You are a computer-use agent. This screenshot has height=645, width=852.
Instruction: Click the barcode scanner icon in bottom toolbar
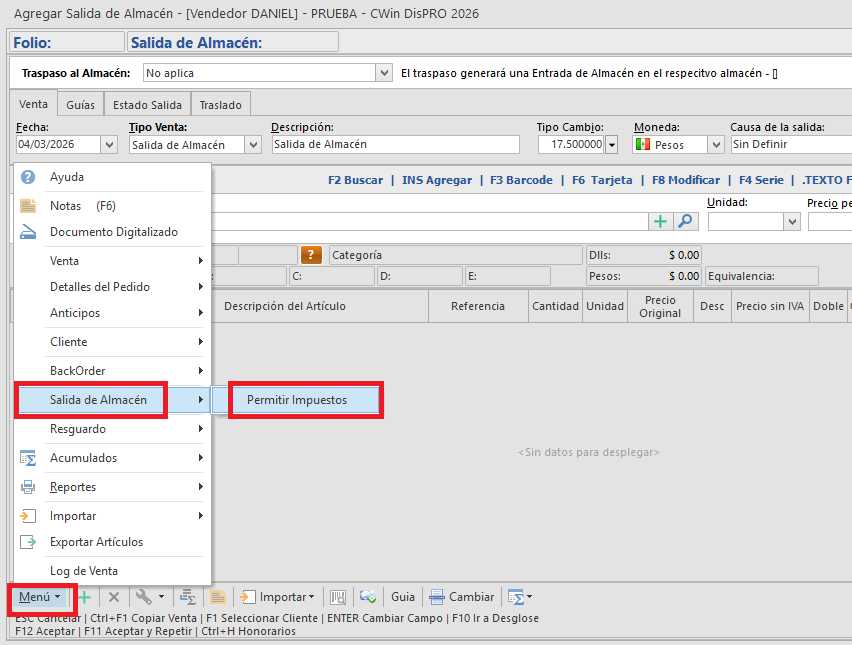pos(338,597)
